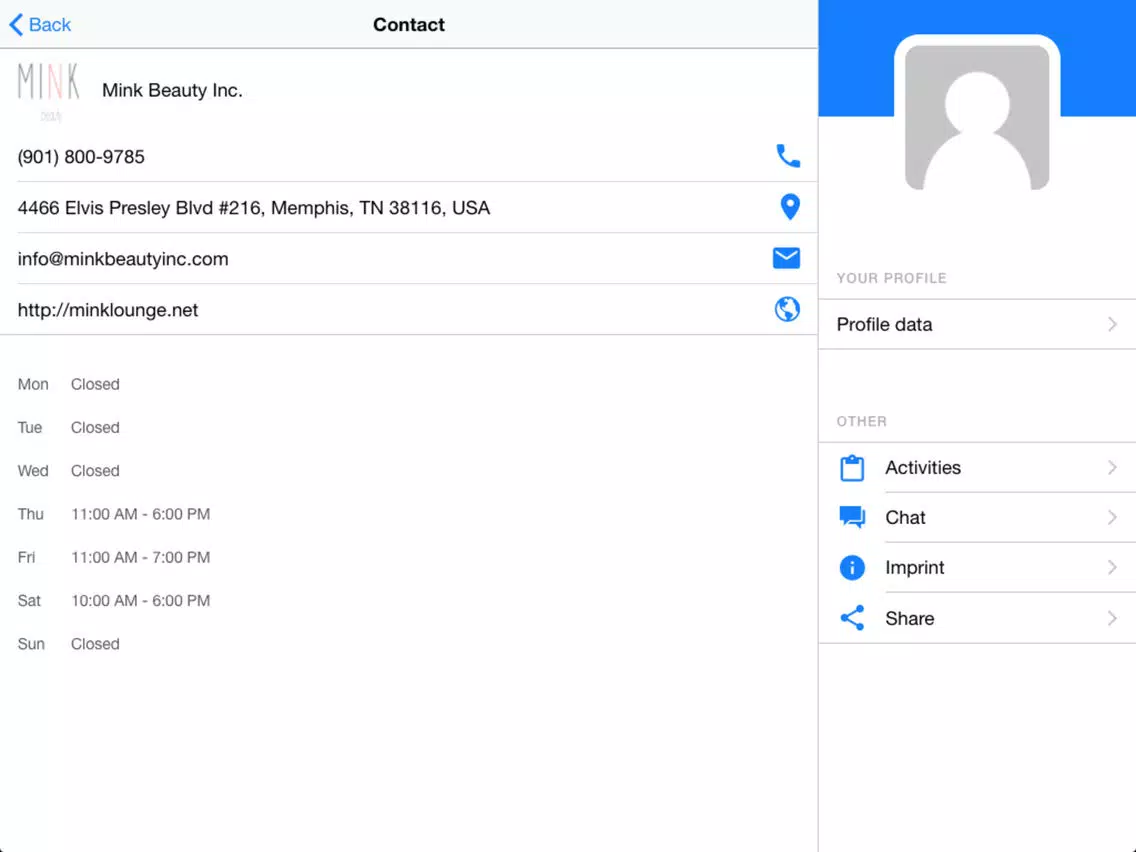Tap the gray profile avatar placeholder
This screenshot has width=1136, height=852.
[977, 117]
